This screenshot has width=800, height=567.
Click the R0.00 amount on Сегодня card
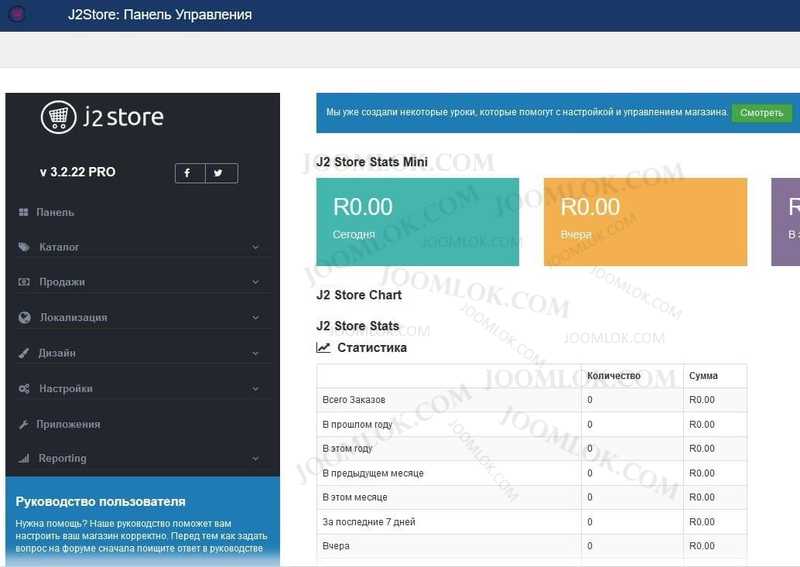363,207
